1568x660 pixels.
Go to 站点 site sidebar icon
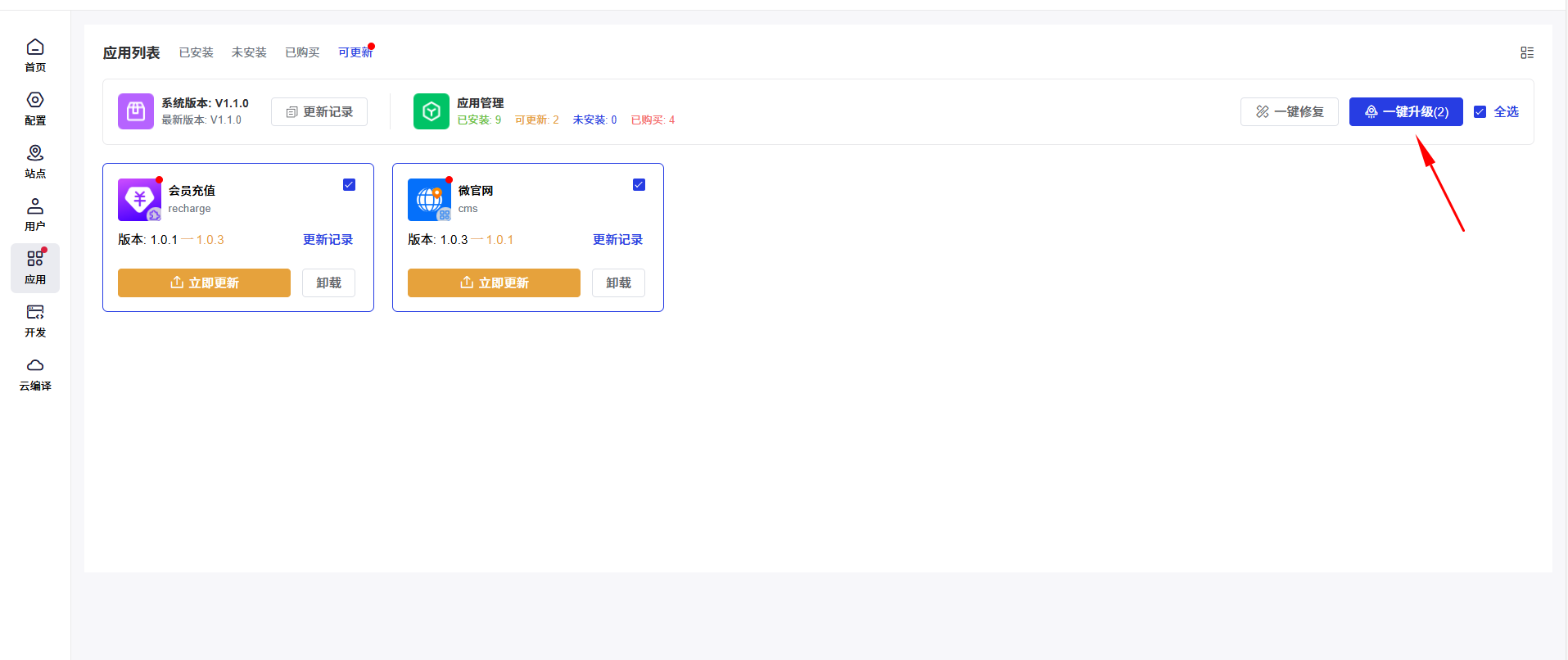35,154
